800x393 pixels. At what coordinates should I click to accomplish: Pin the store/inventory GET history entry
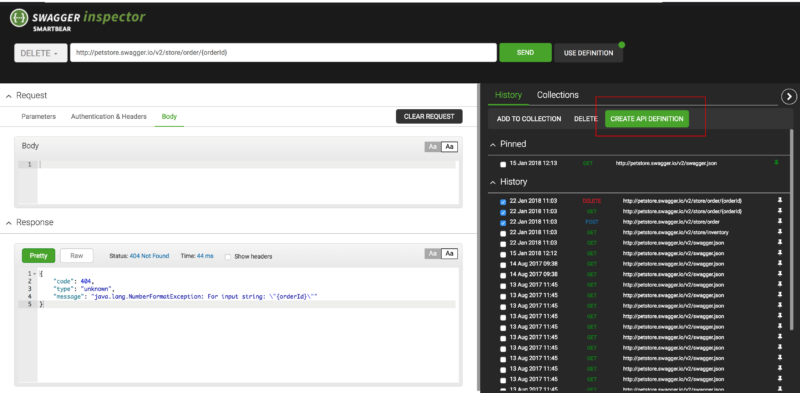[x=780, y=232]
